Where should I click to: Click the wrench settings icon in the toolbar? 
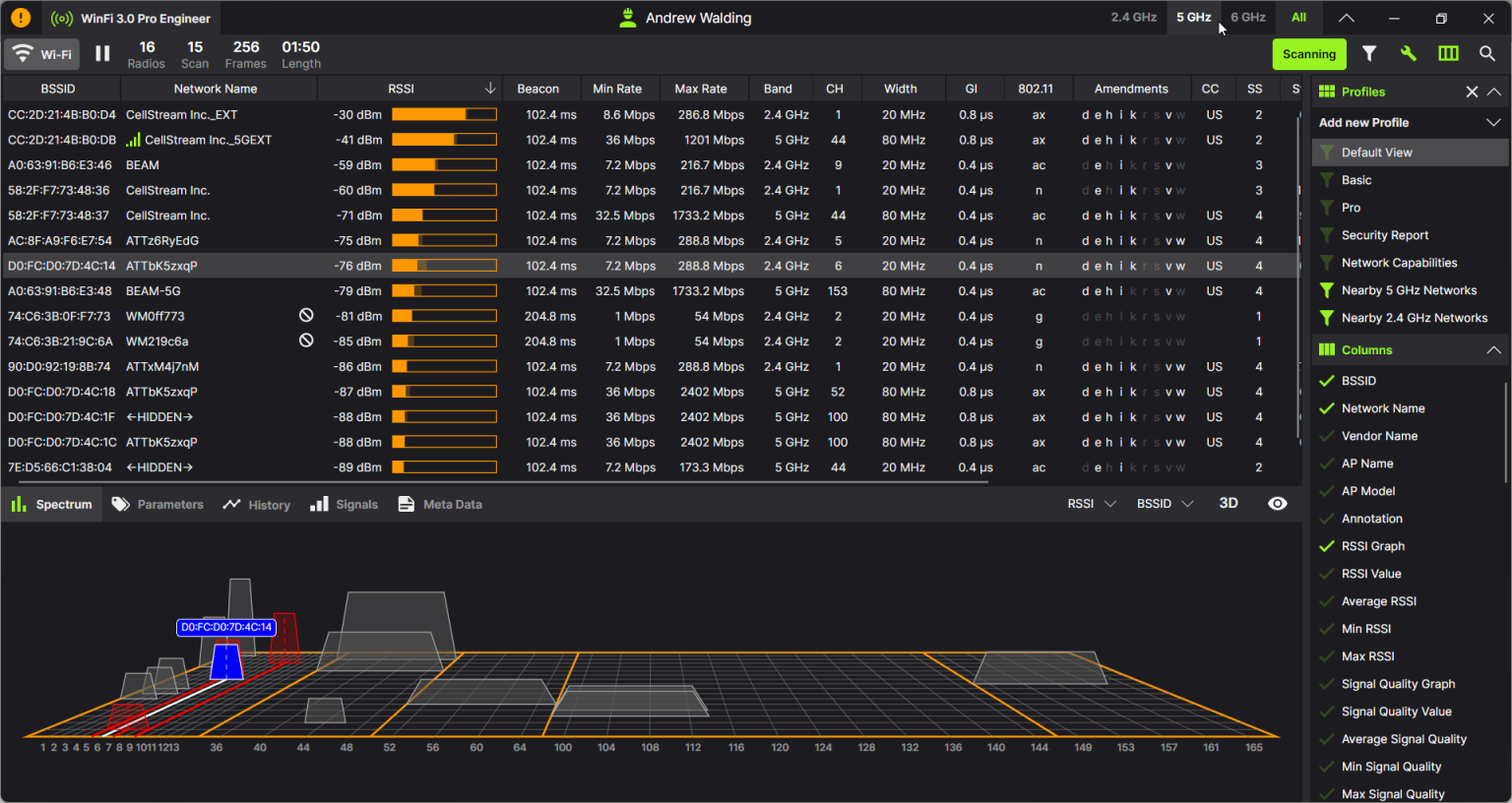coord(1409,54)
